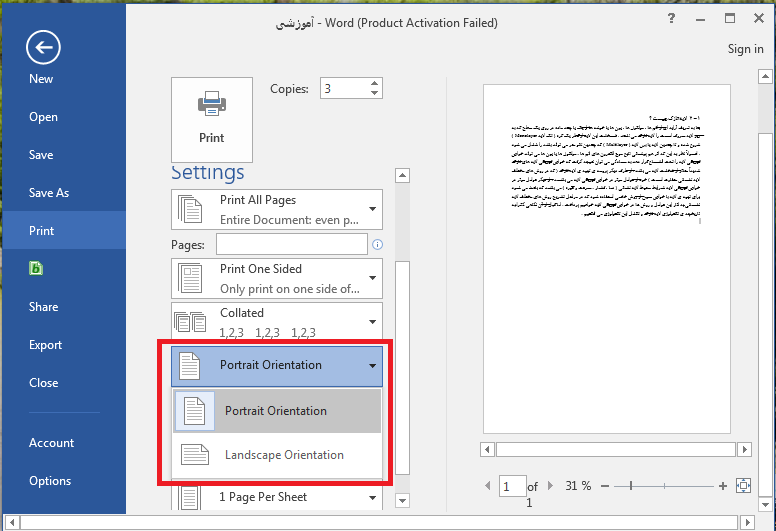Click settings panel scroll down arrow
Screen dimensions: 776x531
pyautogui.click(x=402, y=500)
